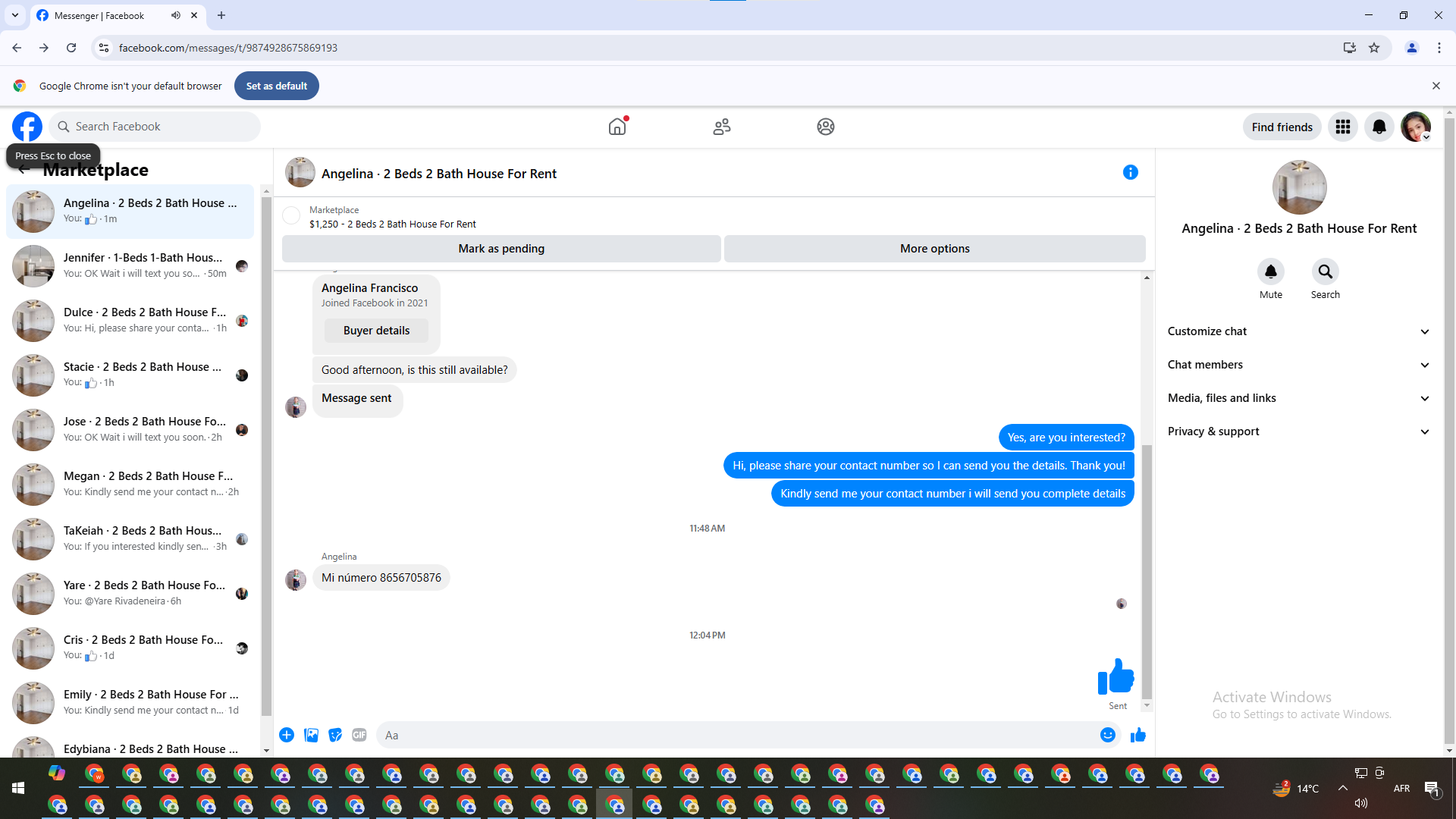Image resolution: width=1456 pixels, height=819 pixels.
Task: Expand Customize chat section
Action: 1299,331
